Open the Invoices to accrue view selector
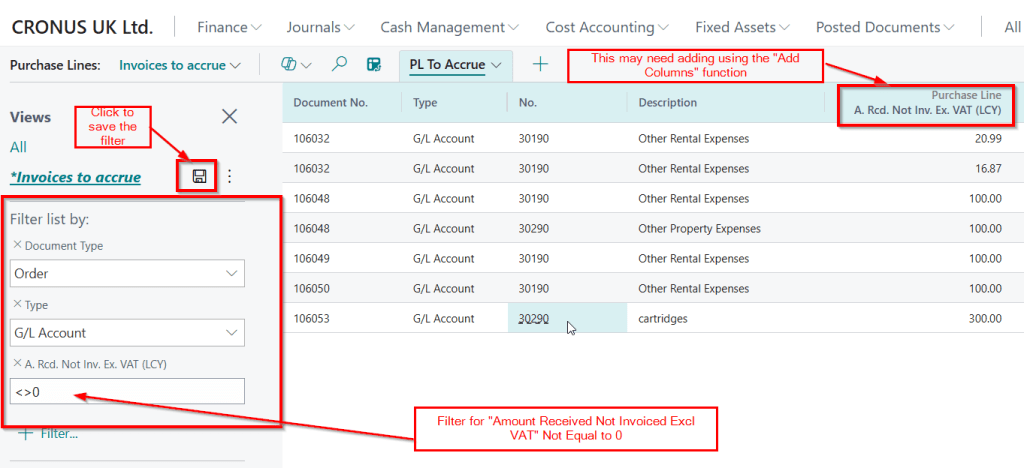The width and height of the screenshot is (1024, 468). [180, 65]
